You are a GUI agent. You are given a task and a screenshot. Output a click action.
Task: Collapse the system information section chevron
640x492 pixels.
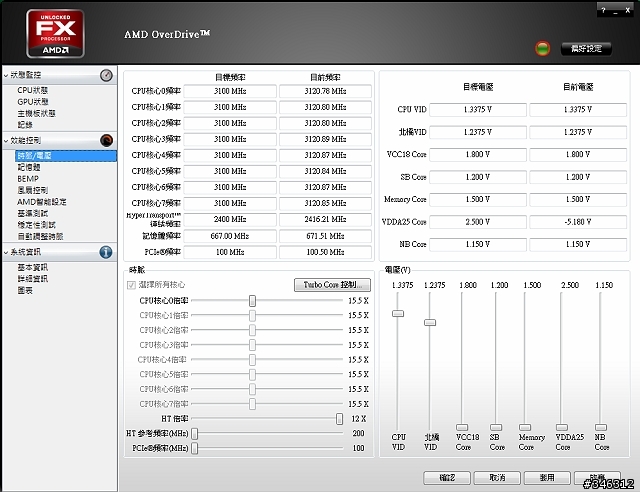click(6, 253)
